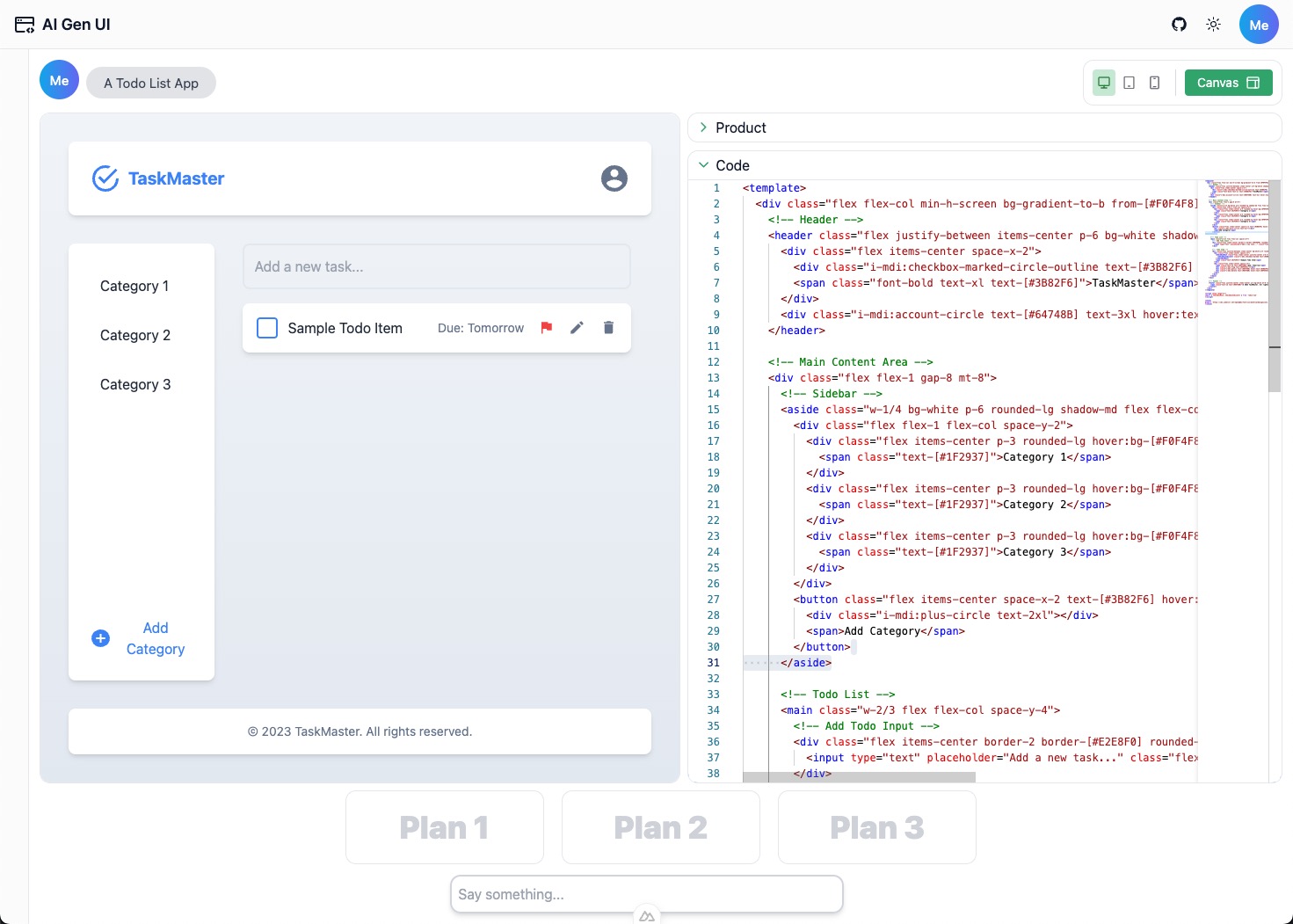Switch preview to desktop view
1293x924 pixels.
pyautogui.click(x=1104, y=83)
